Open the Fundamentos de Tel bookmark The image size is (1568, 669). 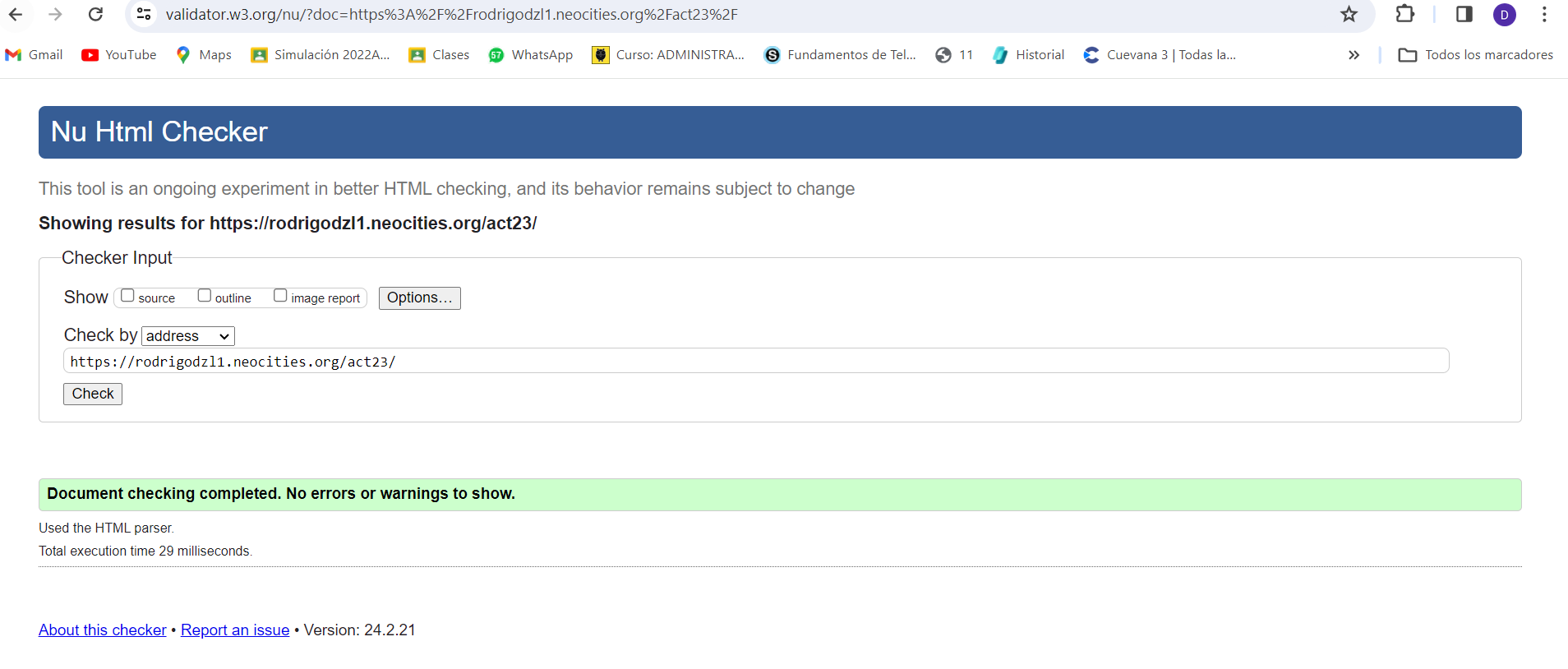click(x=840, y=54)
